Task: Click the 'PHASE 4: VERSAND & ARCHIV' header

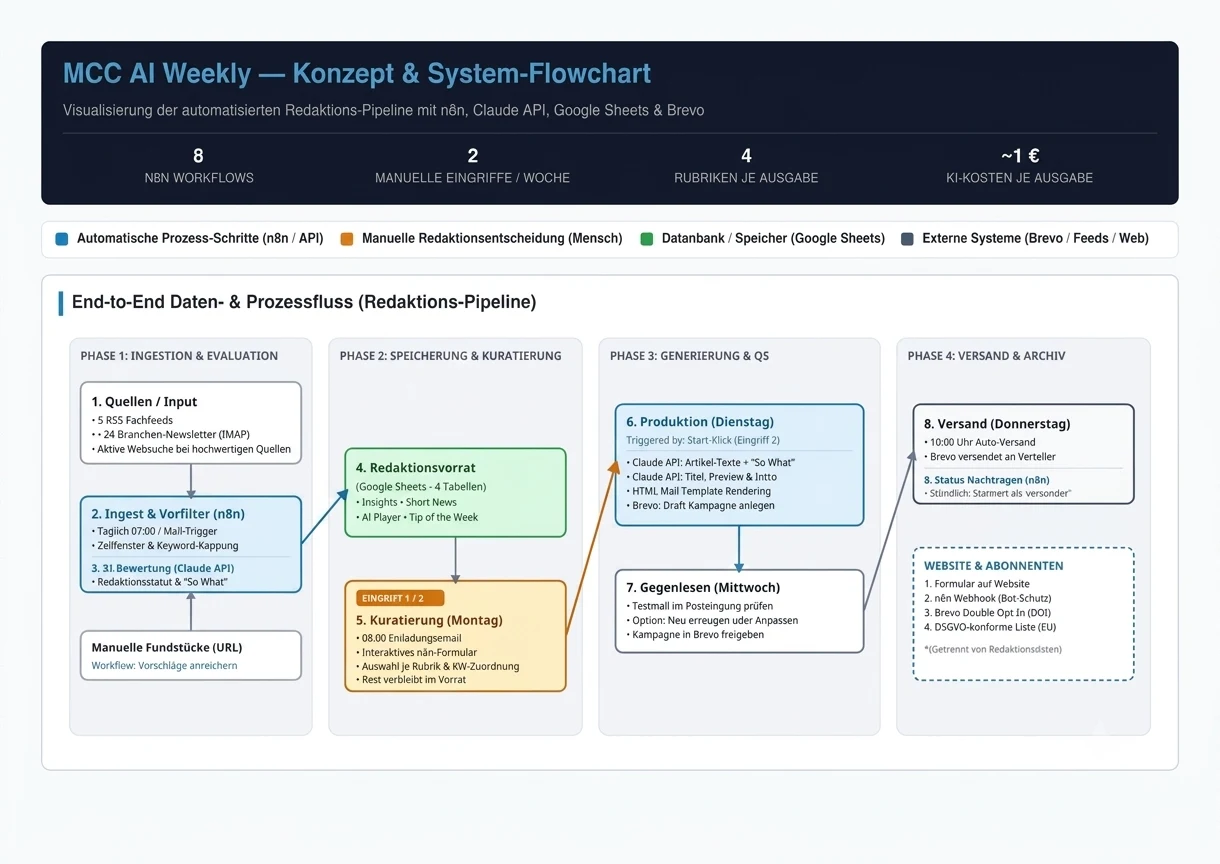Action: tap(986, 356)
